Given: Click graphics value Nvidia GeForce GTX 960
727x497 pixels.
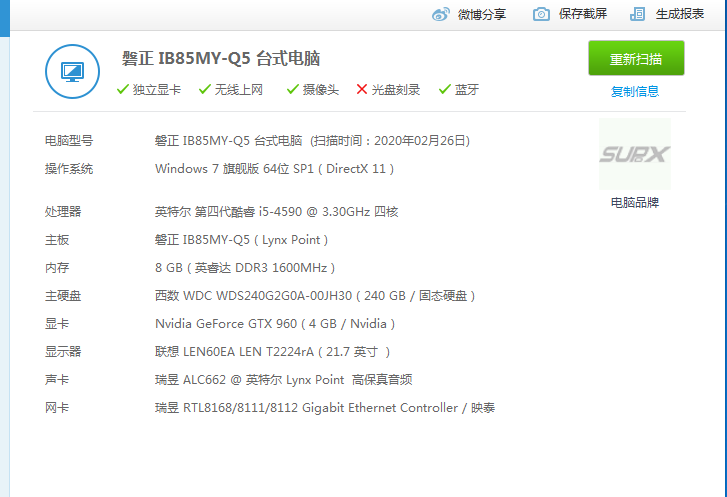Looking at the screenshot, I should (275, 324).
